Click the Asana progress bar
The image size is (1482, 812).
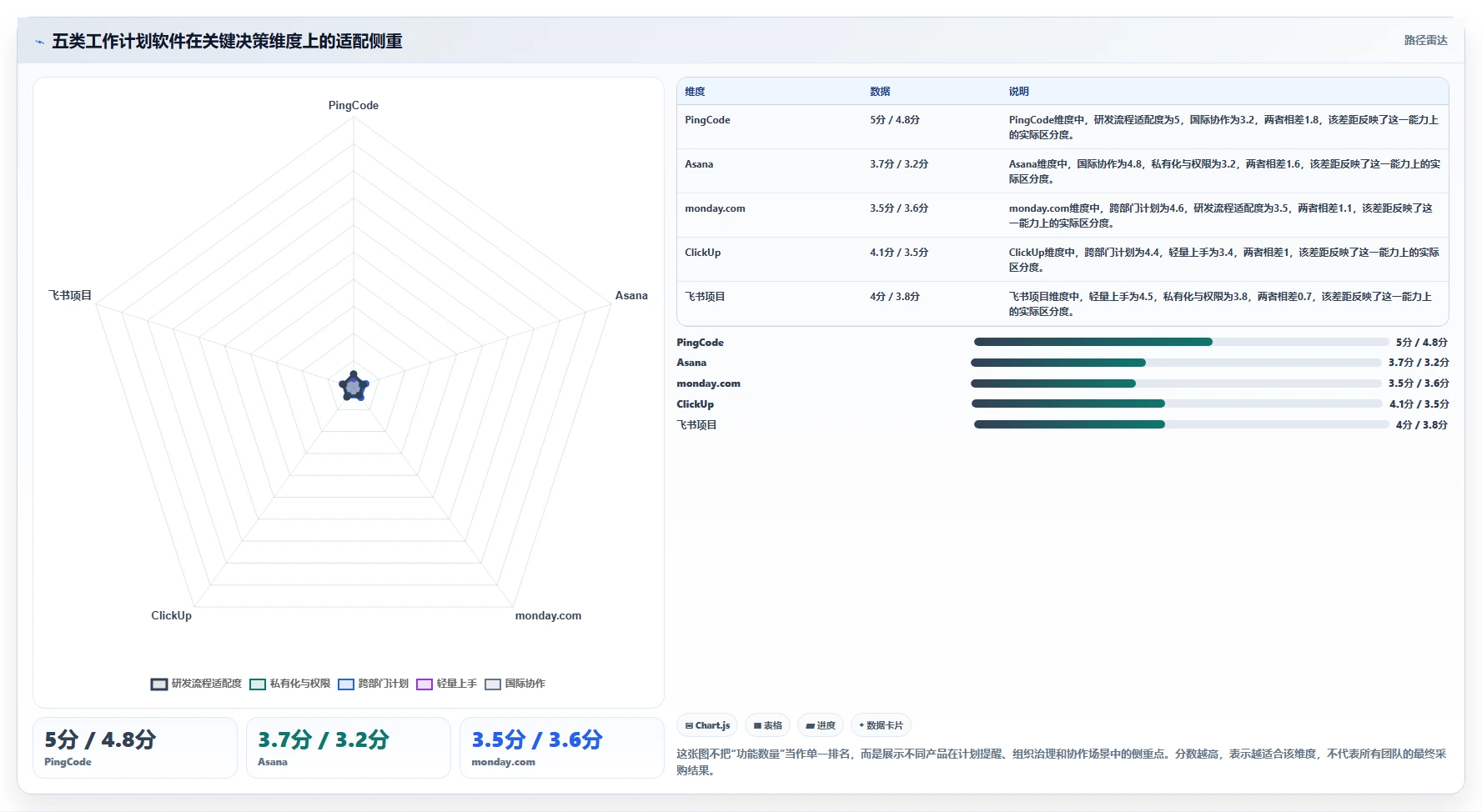pyautogui.click(x=1176, y=363)
